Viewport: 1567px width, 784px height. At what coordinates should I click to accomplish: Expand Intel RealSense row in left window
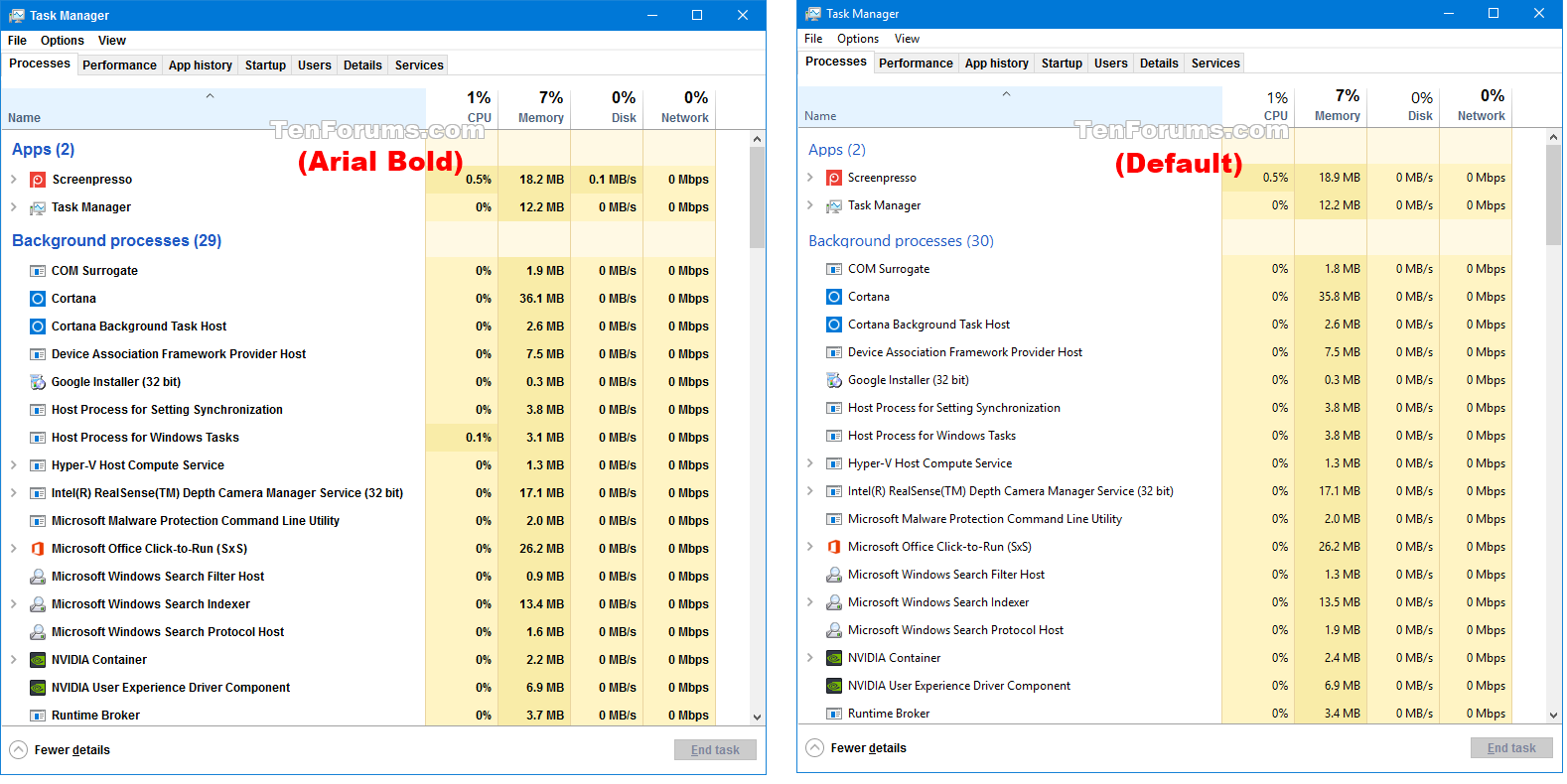click(14, 493)
